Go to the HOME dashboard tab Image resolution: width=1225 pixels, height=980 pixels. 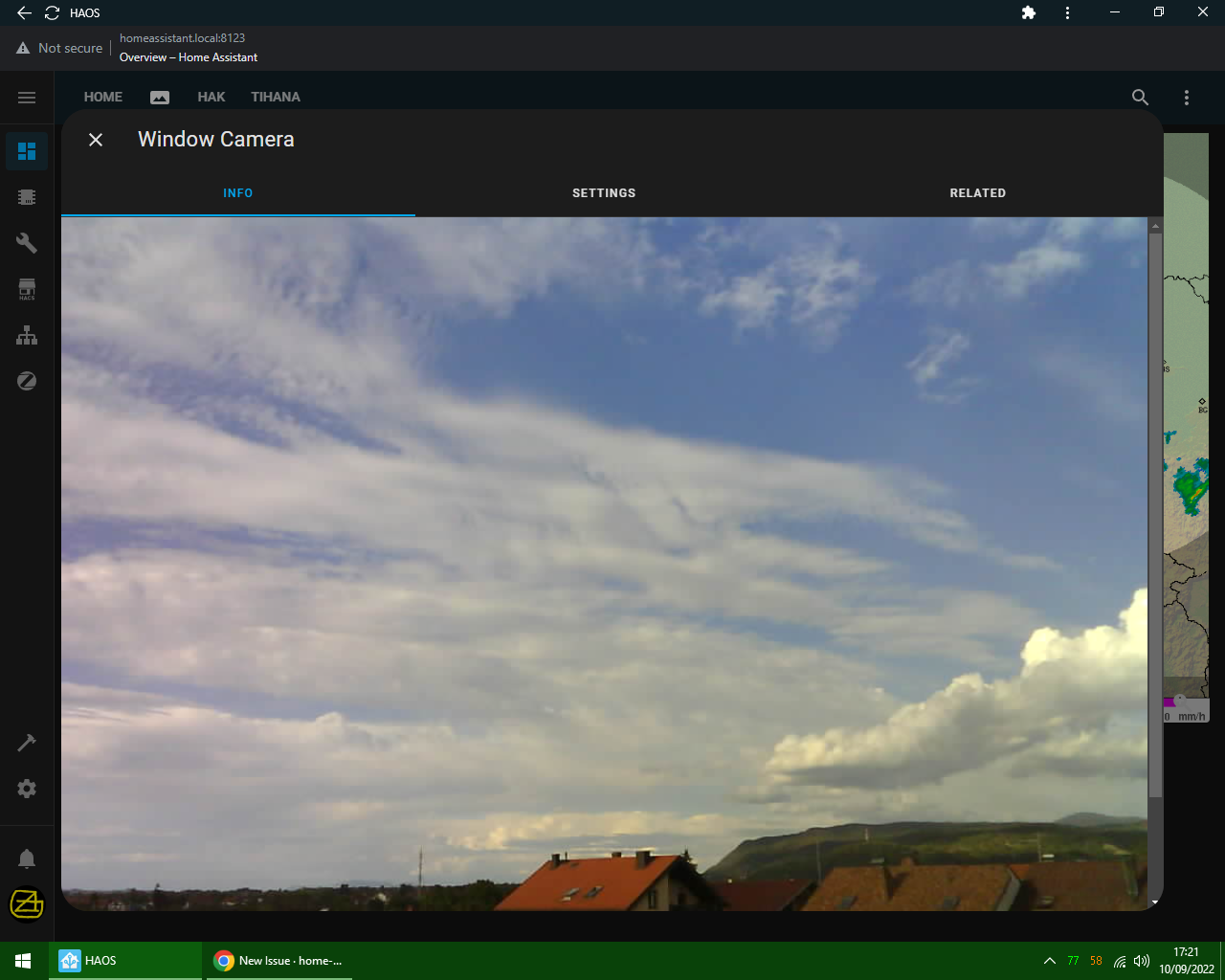pos(103,98)
